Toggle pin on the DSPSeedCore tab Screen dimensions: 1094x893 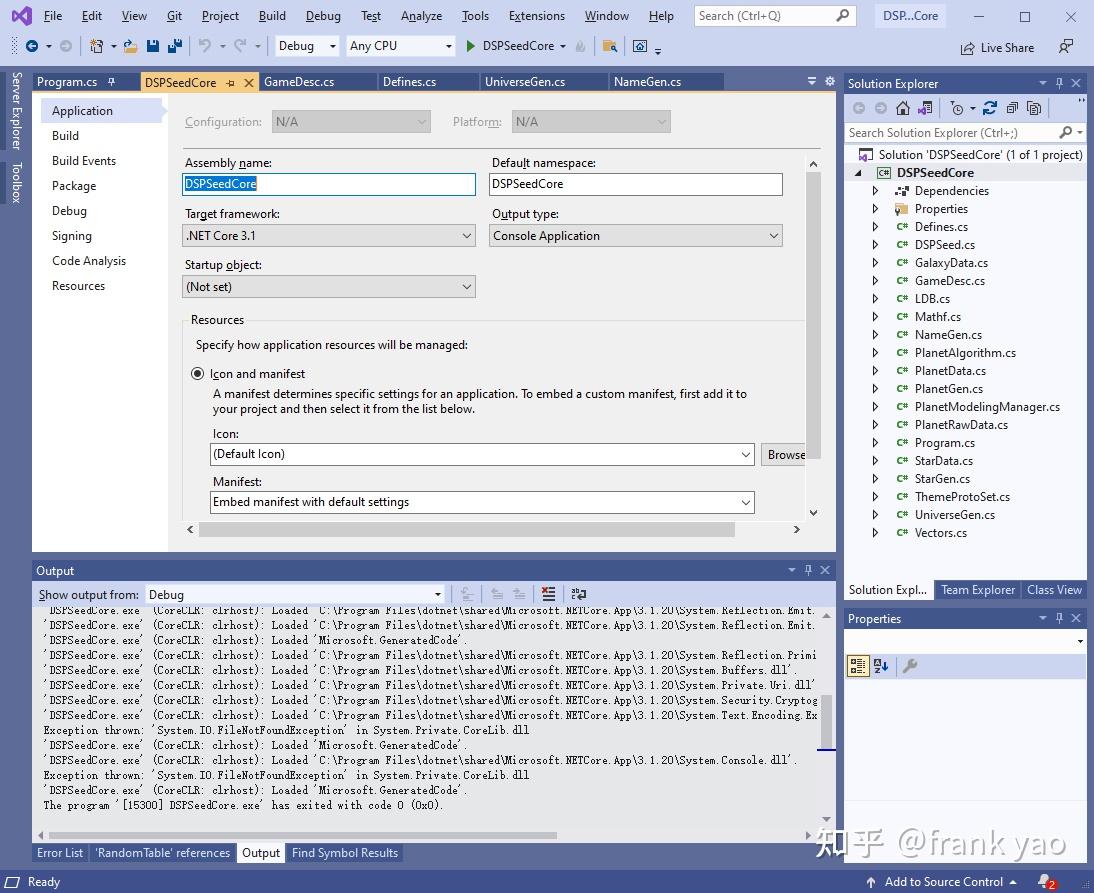point(231,83)
